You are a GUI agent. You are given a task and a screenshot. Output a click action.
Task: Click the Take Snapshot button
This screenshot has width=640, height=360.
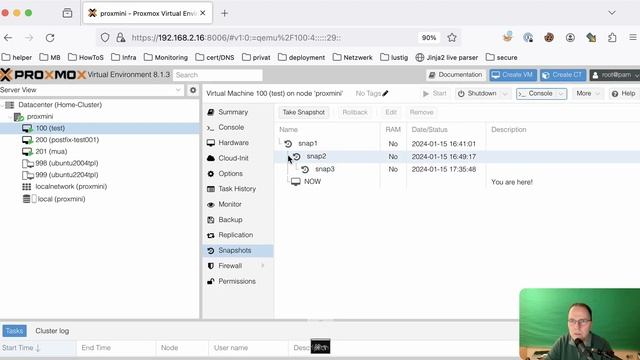(x=304, y=112)
